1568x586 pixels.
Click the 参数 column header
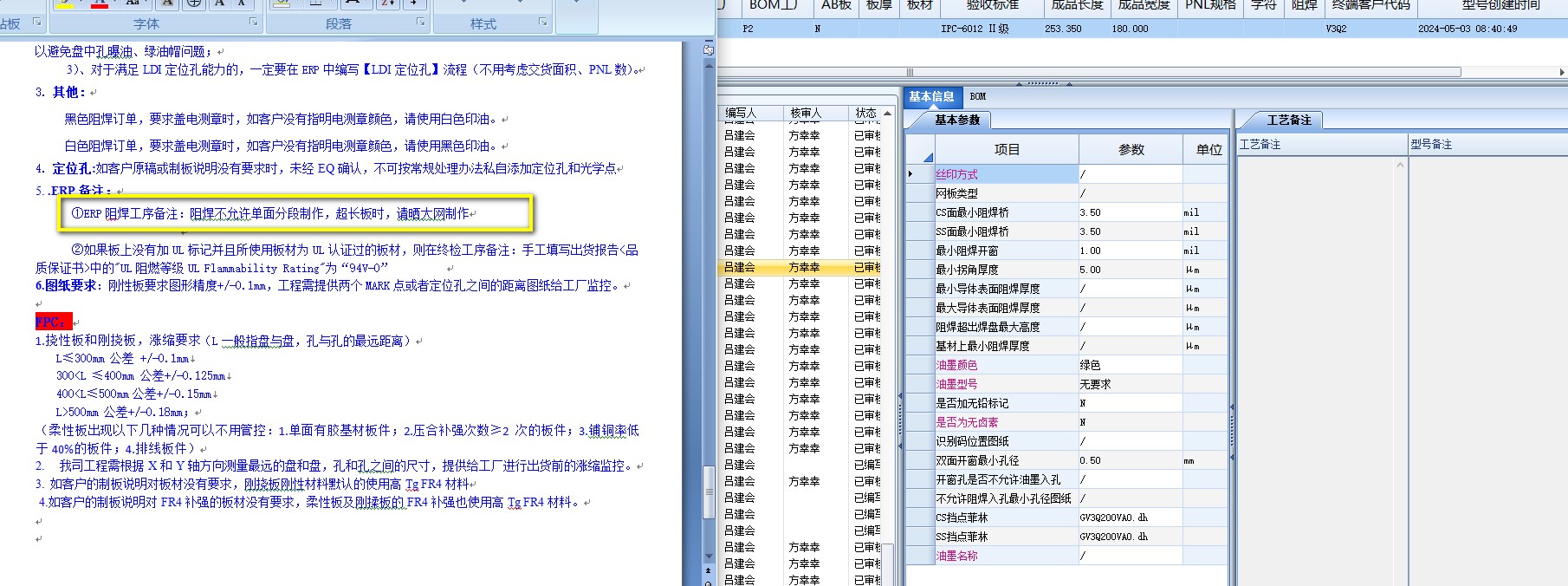coord(1131,149)
